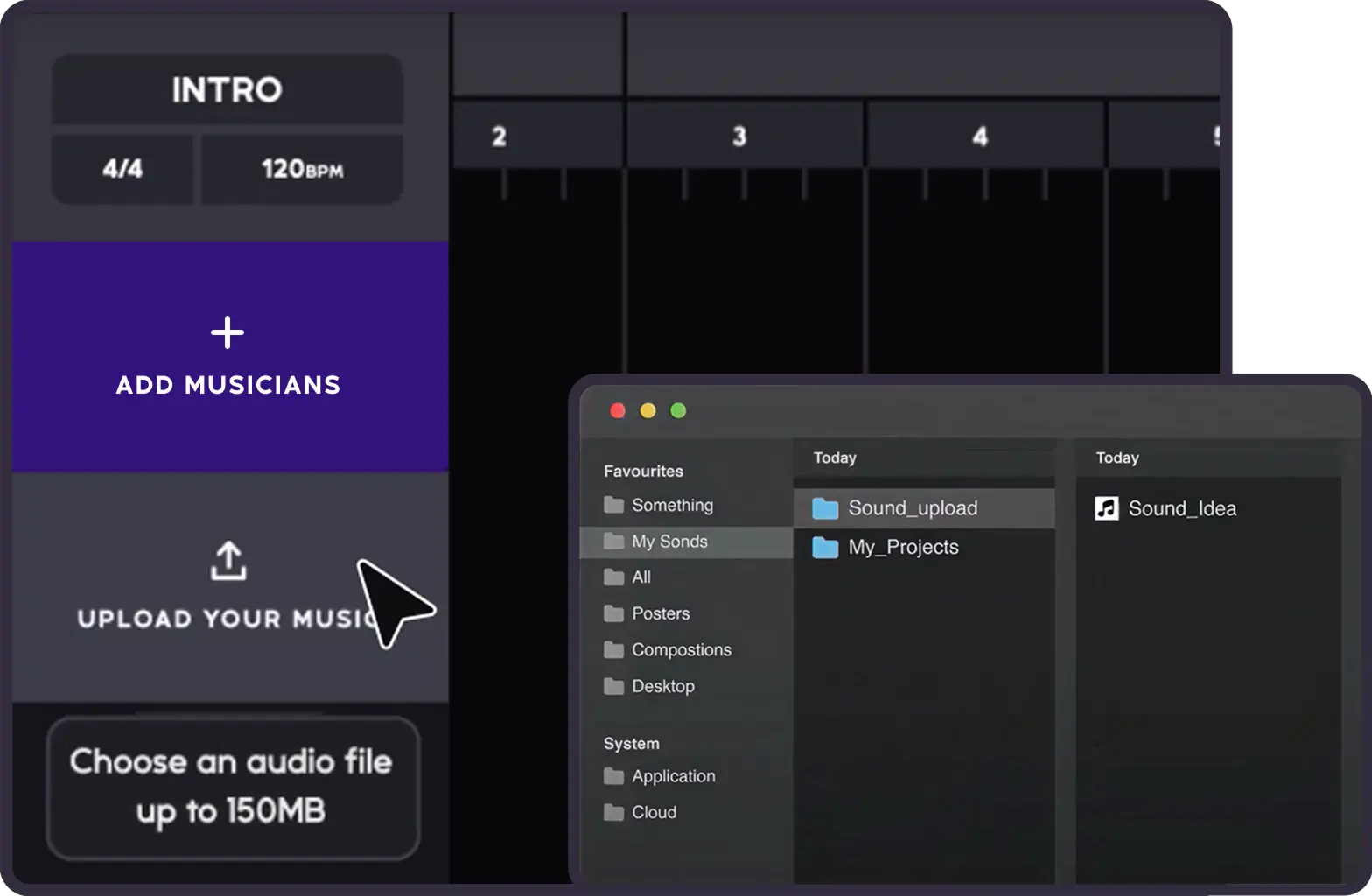
Task: Open the All folder in Favourites
Action: point(640,577)
